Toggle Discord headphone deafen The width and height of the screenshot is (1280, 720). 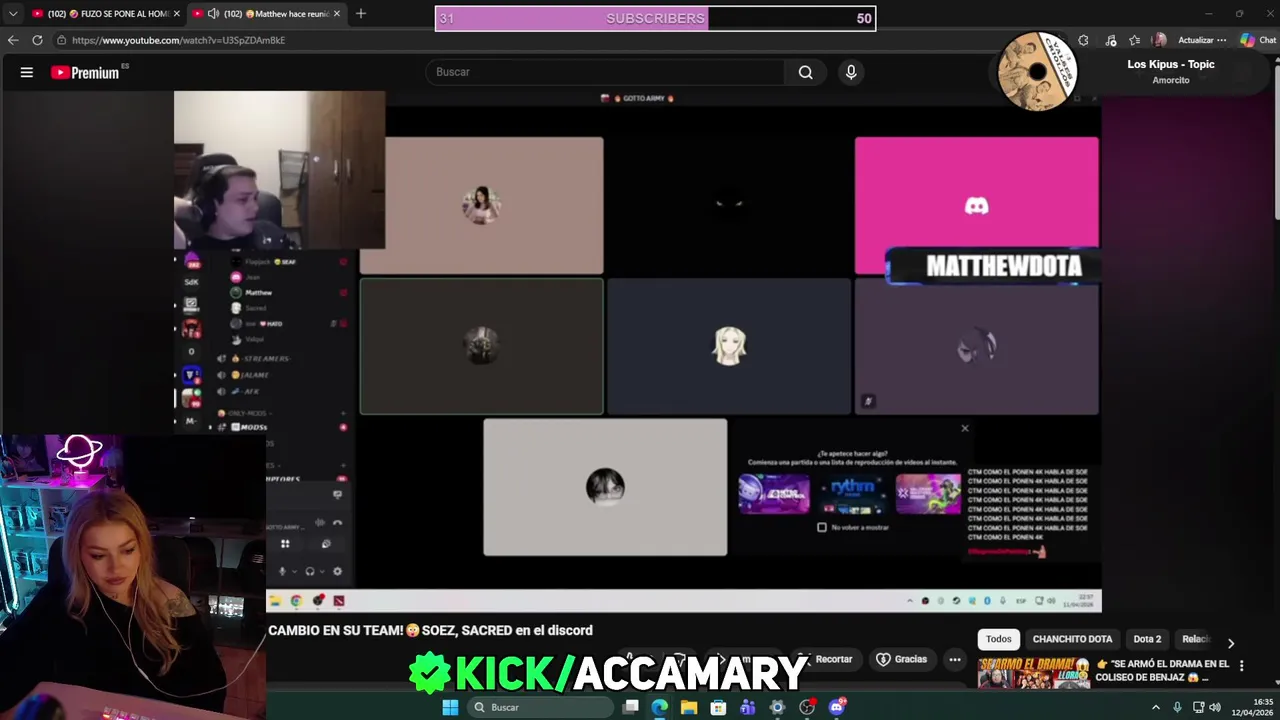309,571
